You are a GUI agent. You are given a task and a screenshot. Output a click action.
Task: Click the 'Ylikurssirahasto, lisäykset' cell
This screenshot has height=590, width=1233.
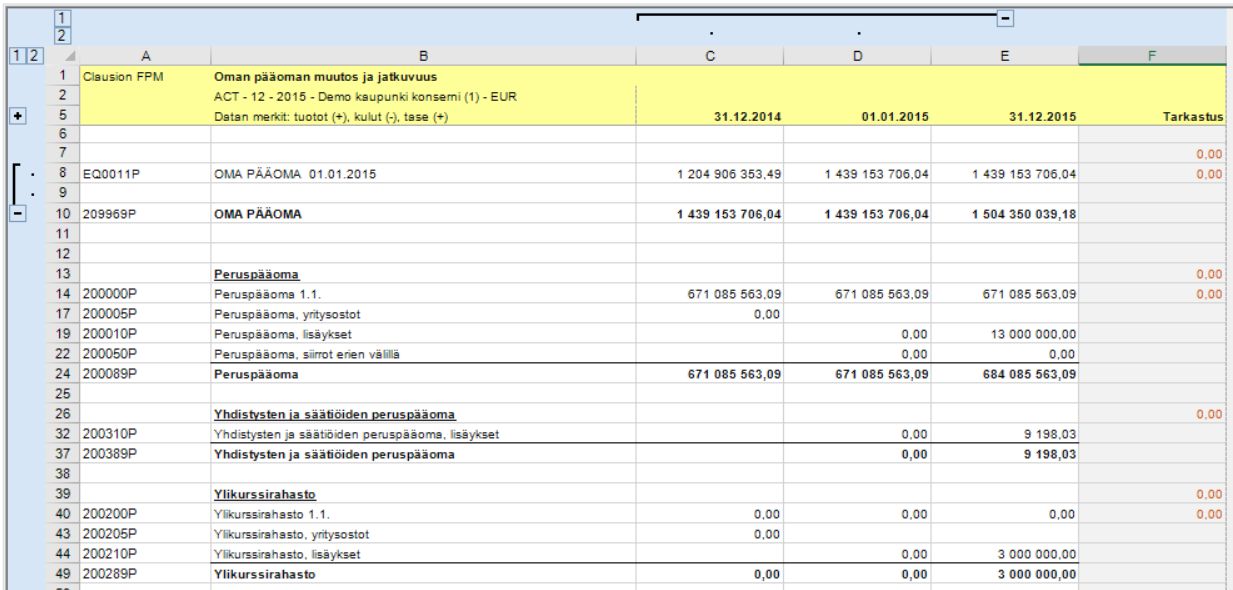(424, 554)
